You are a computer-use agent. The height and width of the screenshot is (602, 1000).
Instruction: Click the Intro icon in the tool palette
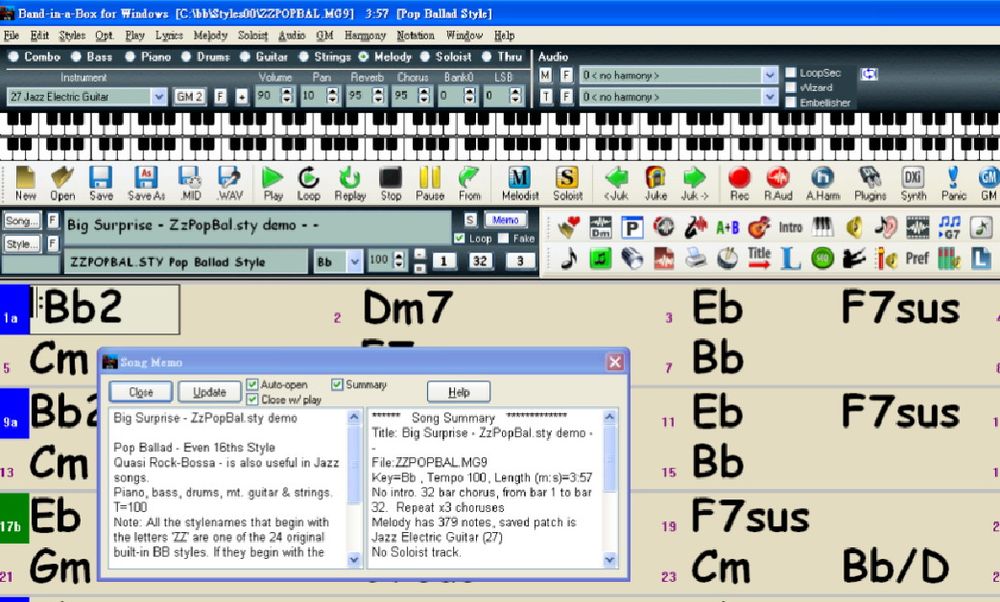[790, 228]
